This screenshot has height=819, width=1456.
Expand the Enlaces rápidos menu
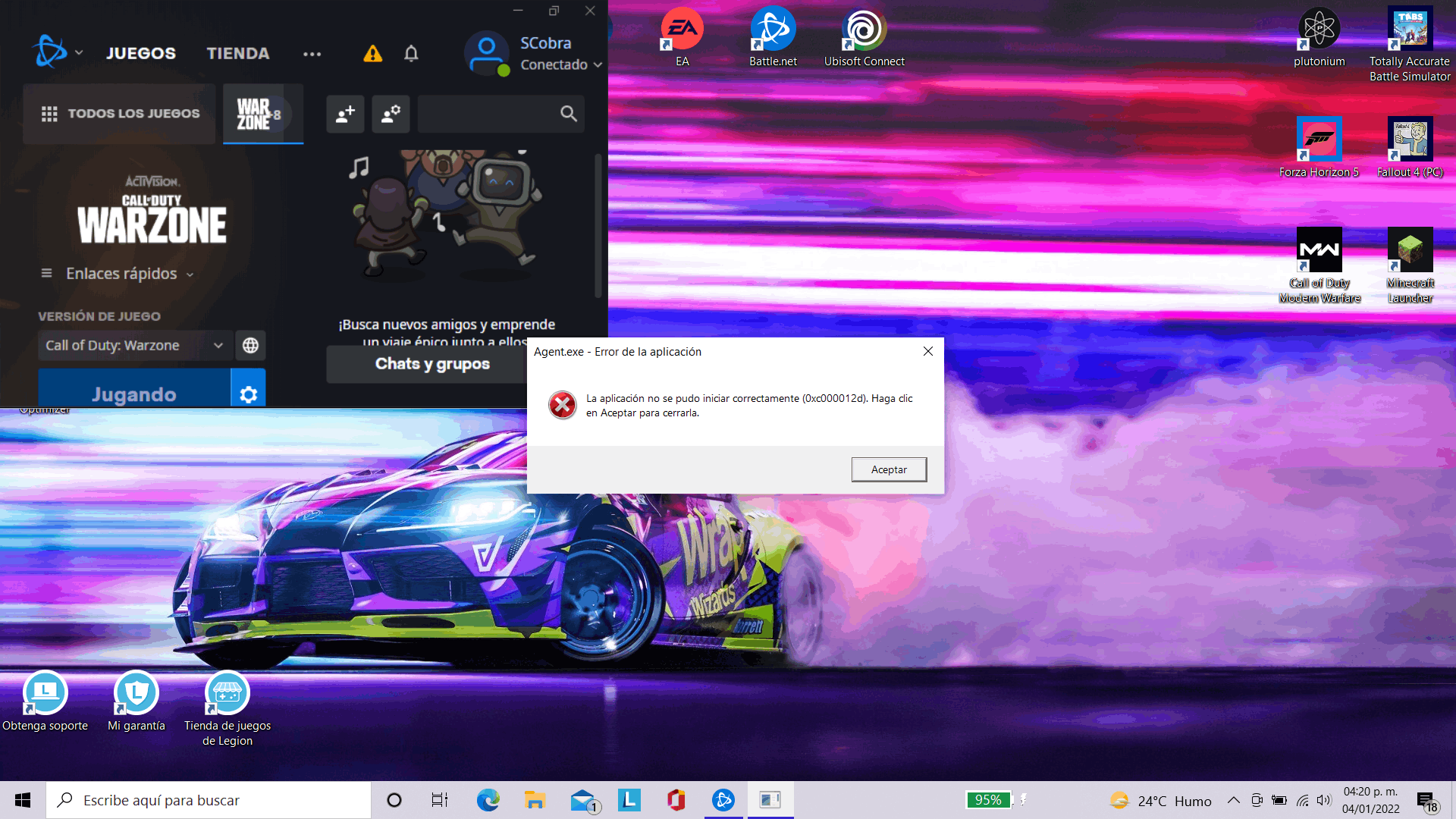pos(118,273)
